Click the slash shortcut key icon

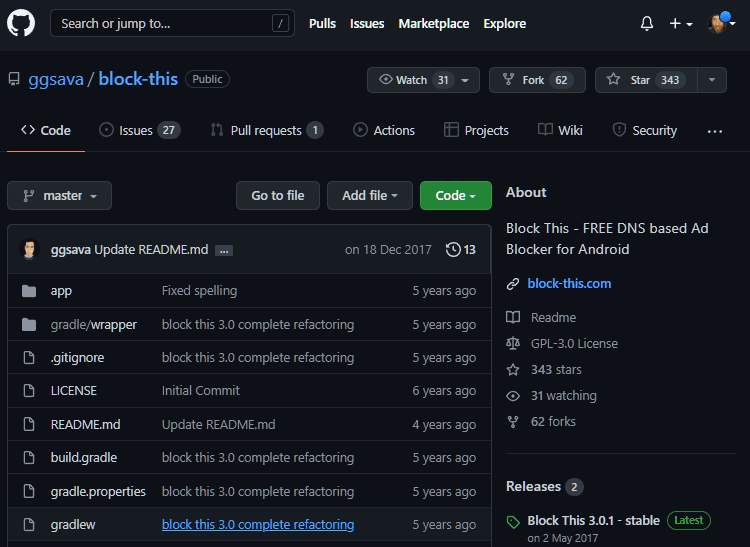click(280, 23)
